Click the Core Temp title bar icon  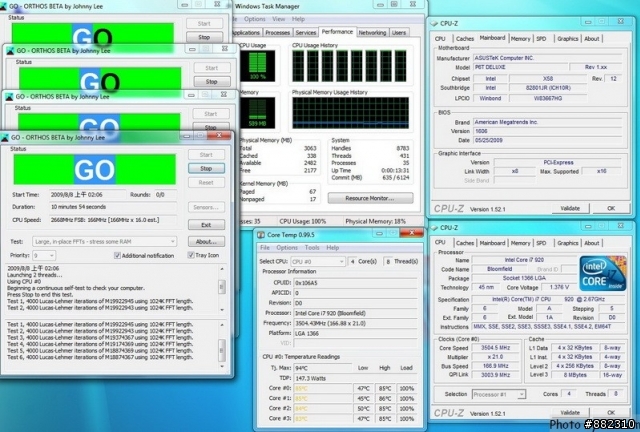(x=261, y=235)
